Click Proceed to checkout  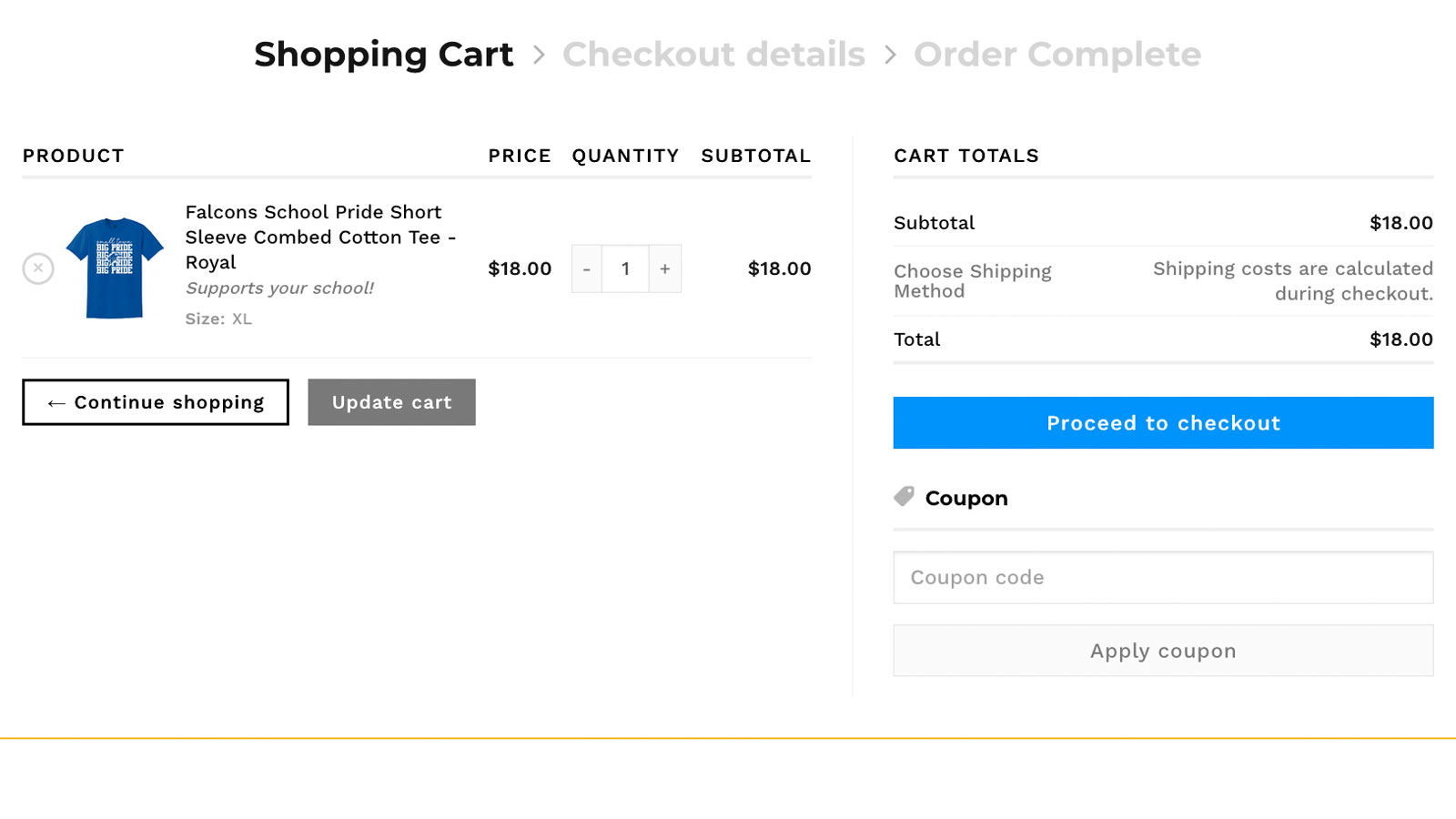point(1163,422)
